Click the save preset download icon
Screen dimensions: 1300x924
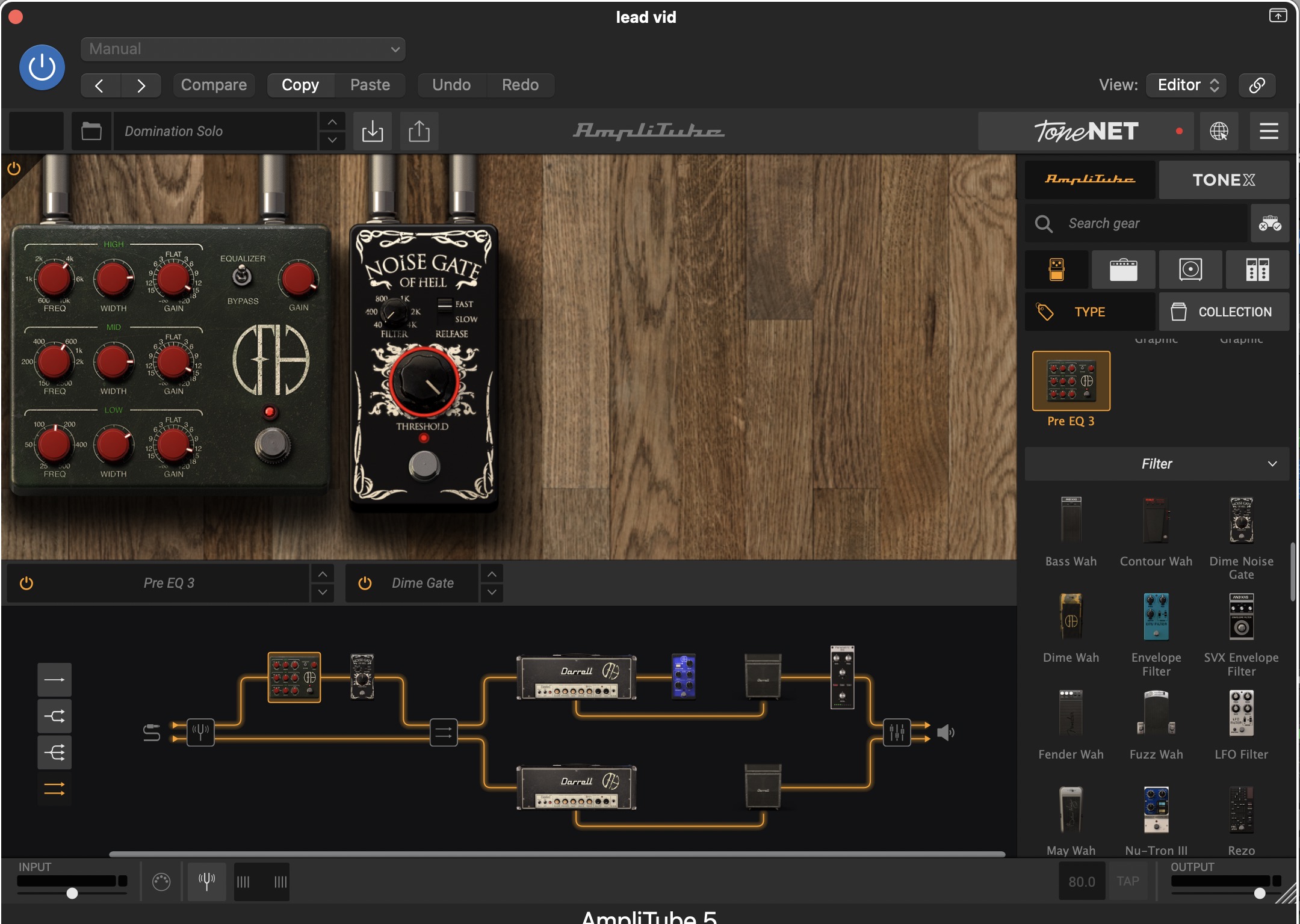373,131
